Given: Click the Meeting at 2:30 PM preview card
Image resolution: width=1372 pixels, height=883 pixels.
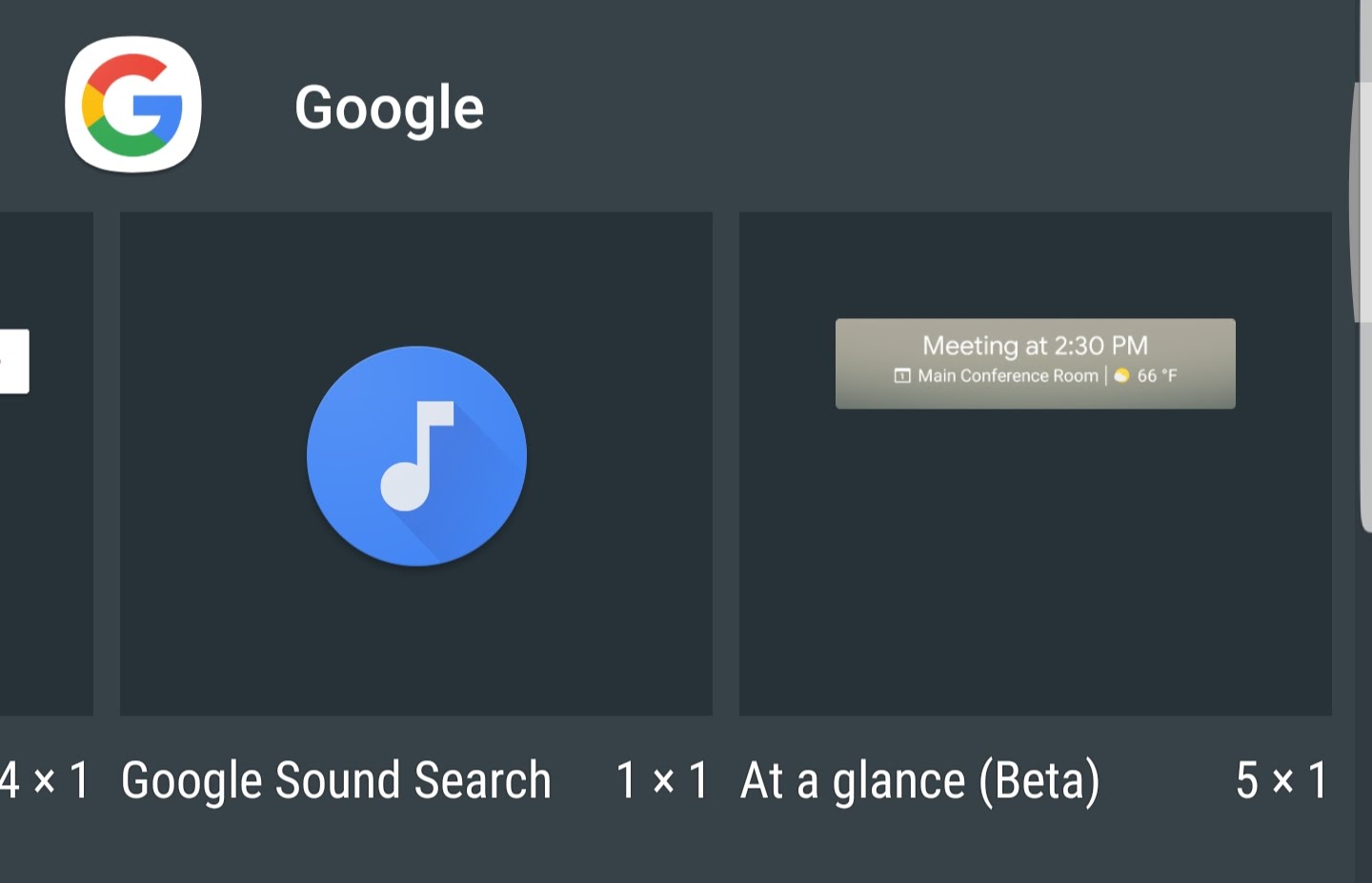Looking at the screenshot, I should coord(1036,363).
